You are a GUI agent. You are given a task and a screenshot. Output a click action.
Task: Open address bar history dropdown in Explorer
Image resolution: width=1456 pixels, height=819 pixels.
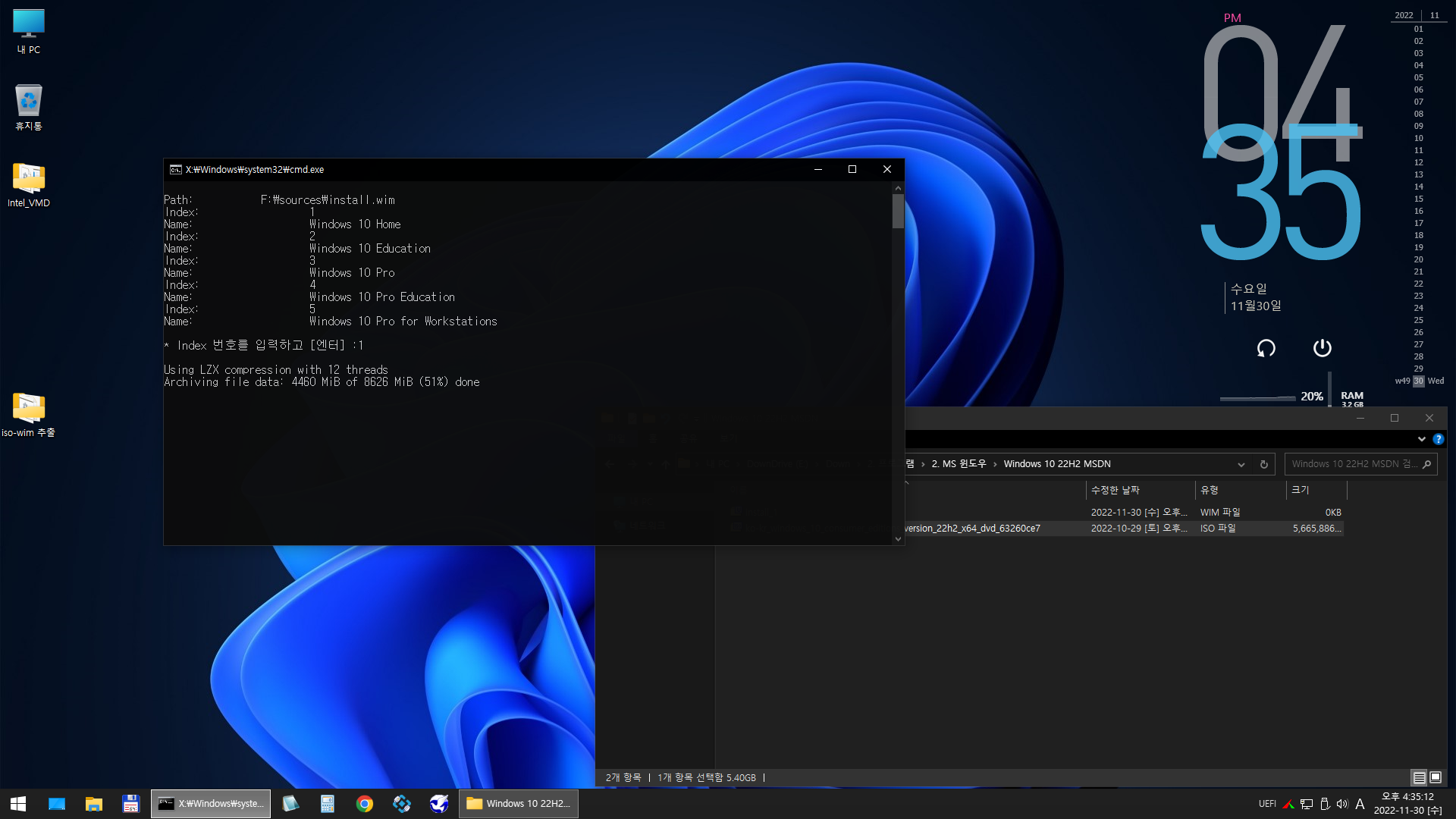click(1241, 465)
